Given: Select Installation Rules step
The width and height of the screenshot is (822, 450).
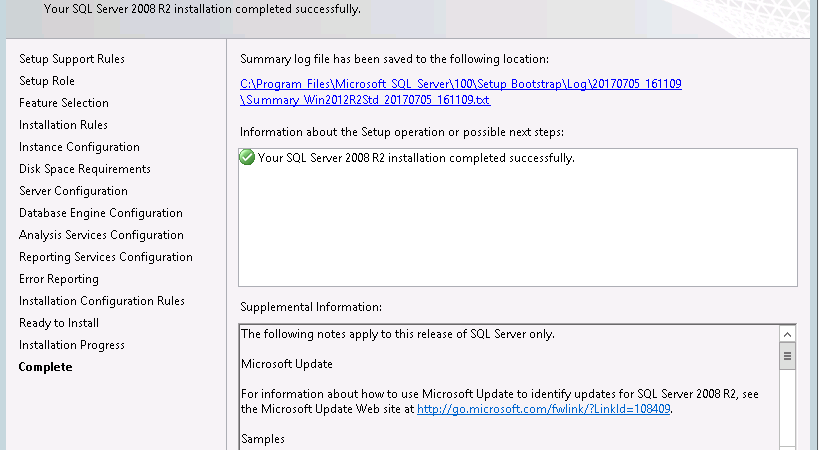Looking at the screenshot, I should coord(63,125).
